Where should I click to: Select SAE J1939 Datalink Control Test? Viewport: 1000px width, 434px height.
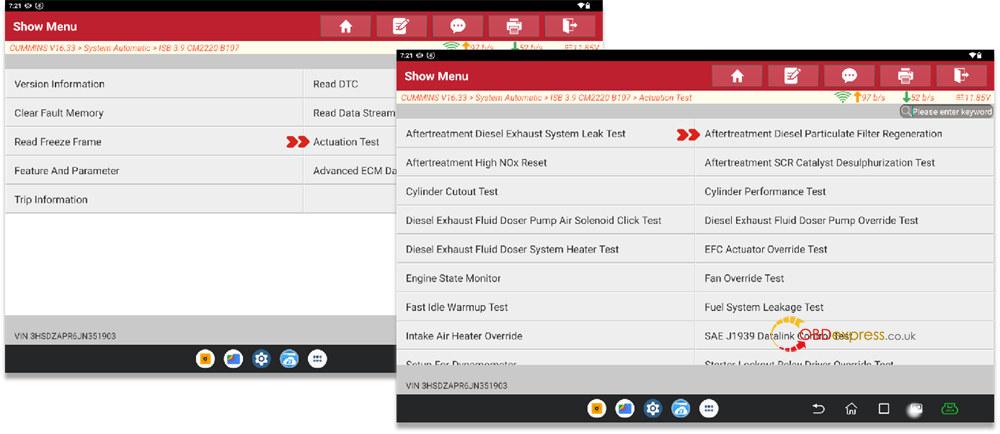tap(844, 336)
